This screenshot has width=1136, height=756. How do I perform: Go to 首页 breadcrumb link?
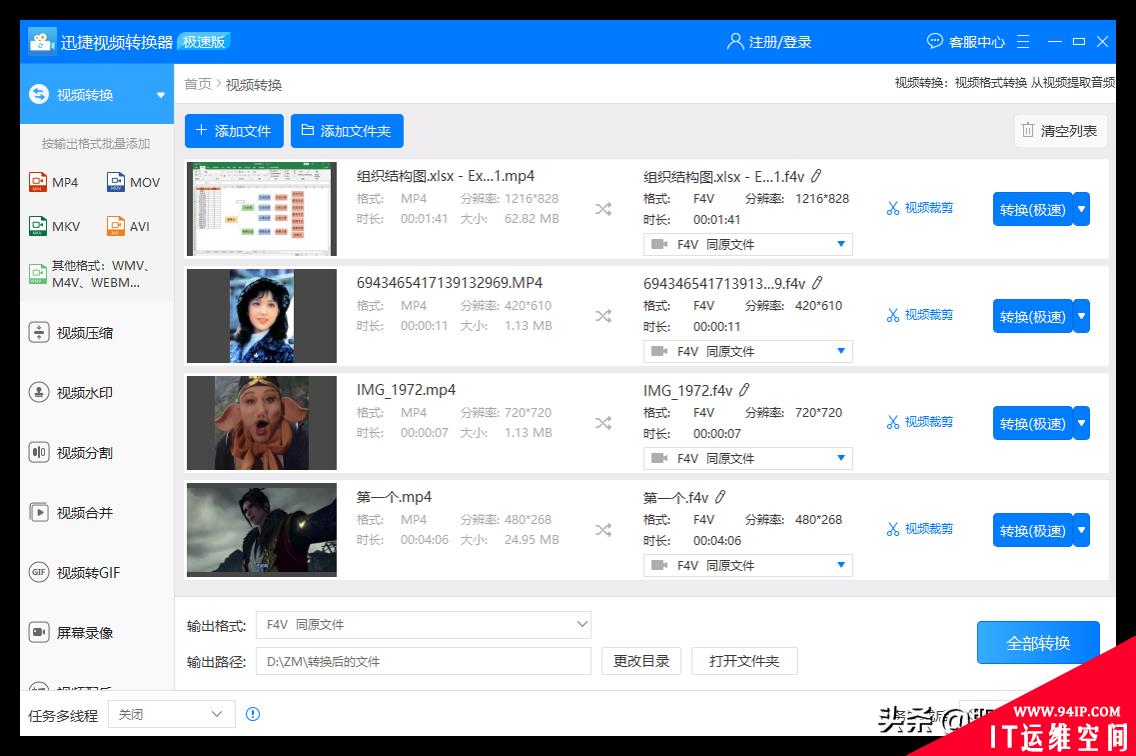pos(197,84)
